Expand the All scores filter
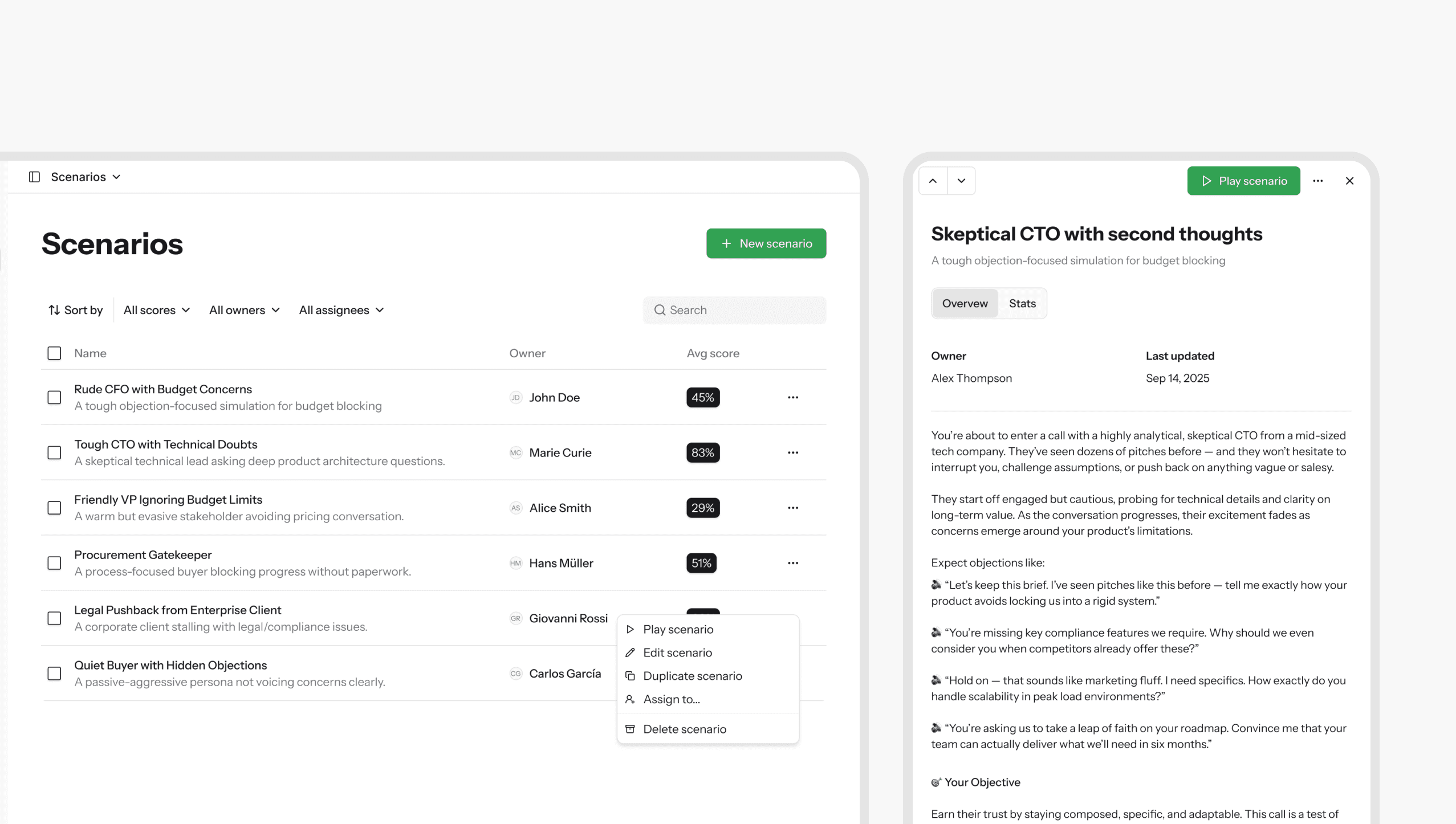This screenshot has height=824, width=1456. click(157, 310)
